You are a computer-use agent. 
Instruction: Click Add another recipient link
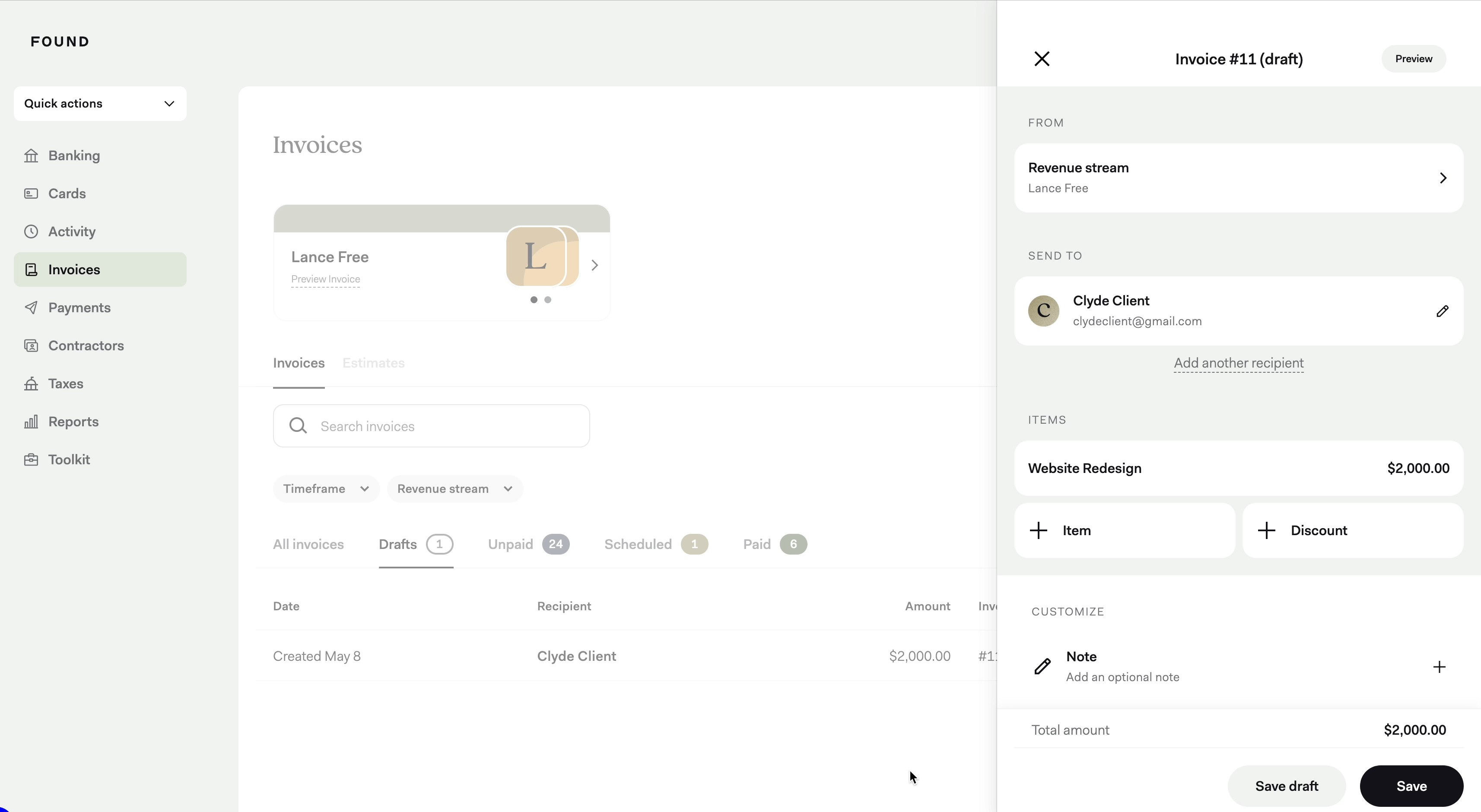point(1238,363)
